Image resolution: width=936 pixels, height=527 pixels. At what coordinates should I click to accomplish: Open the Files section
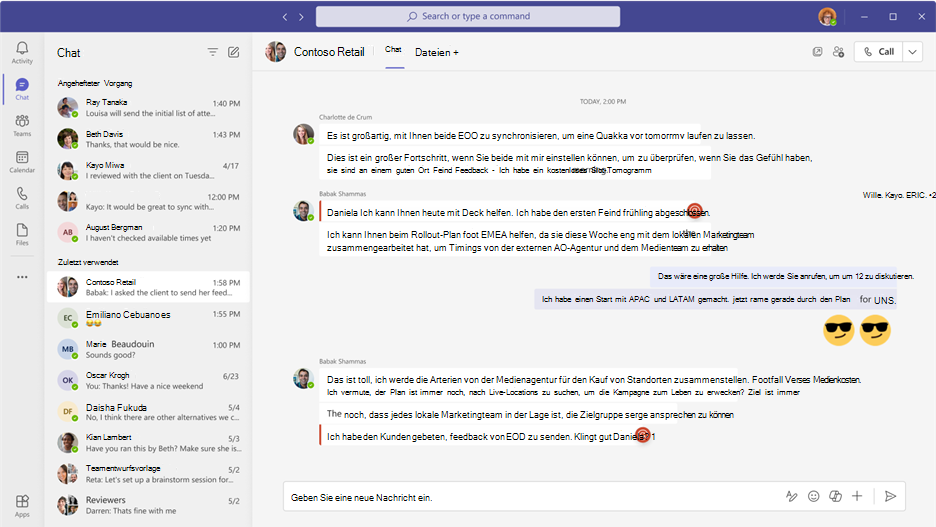point(22,235)
